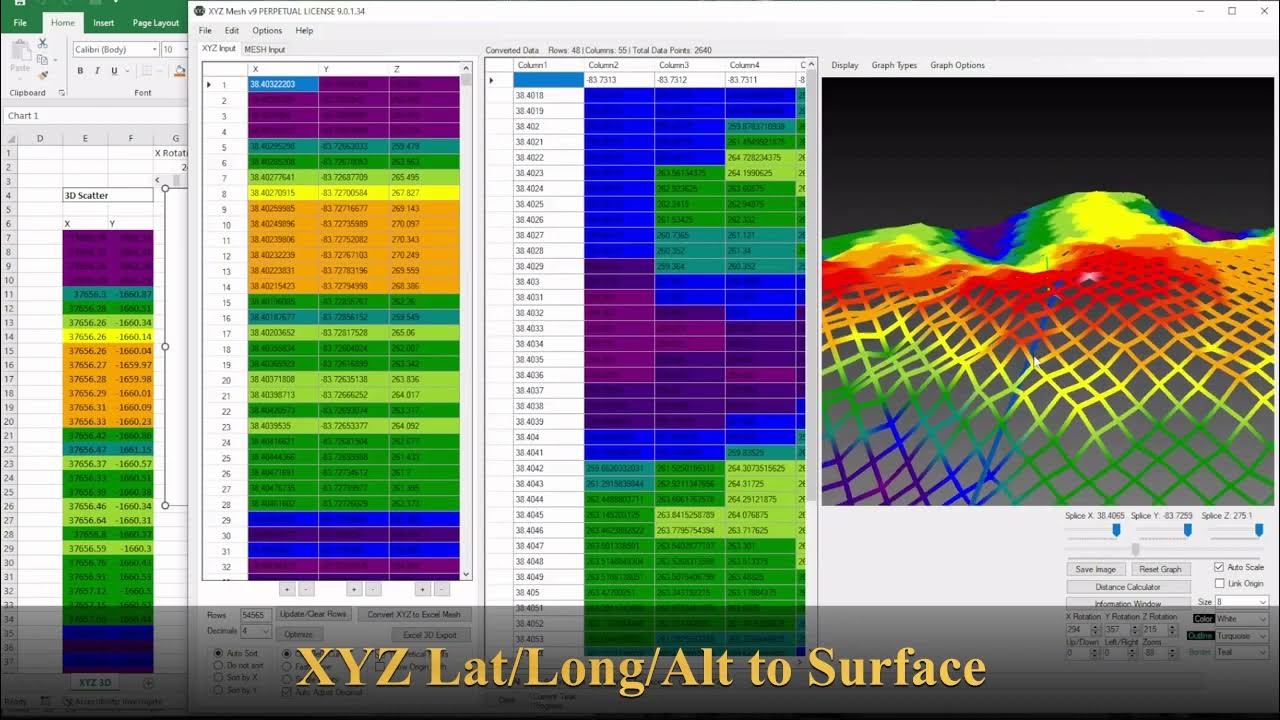The height and width of the screenshot is (720, 1280).
Task: Click the Borders icon in Excel ribbon
Action: 147,71
